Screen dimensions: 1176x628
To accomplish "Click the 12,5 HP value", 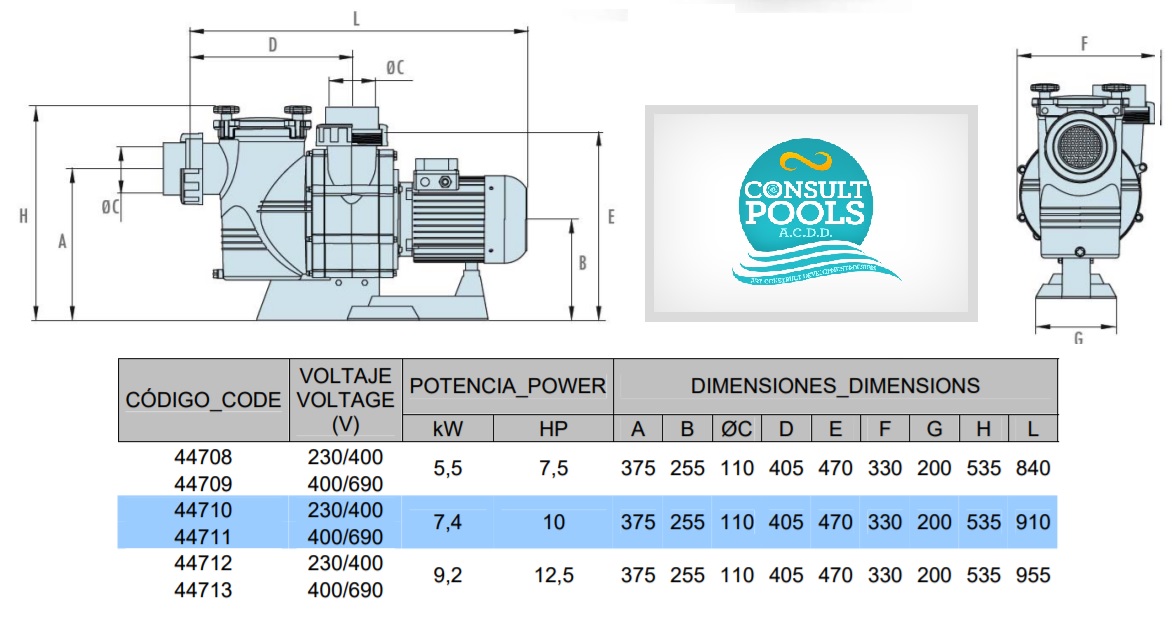I will click(x=553, y=576).
